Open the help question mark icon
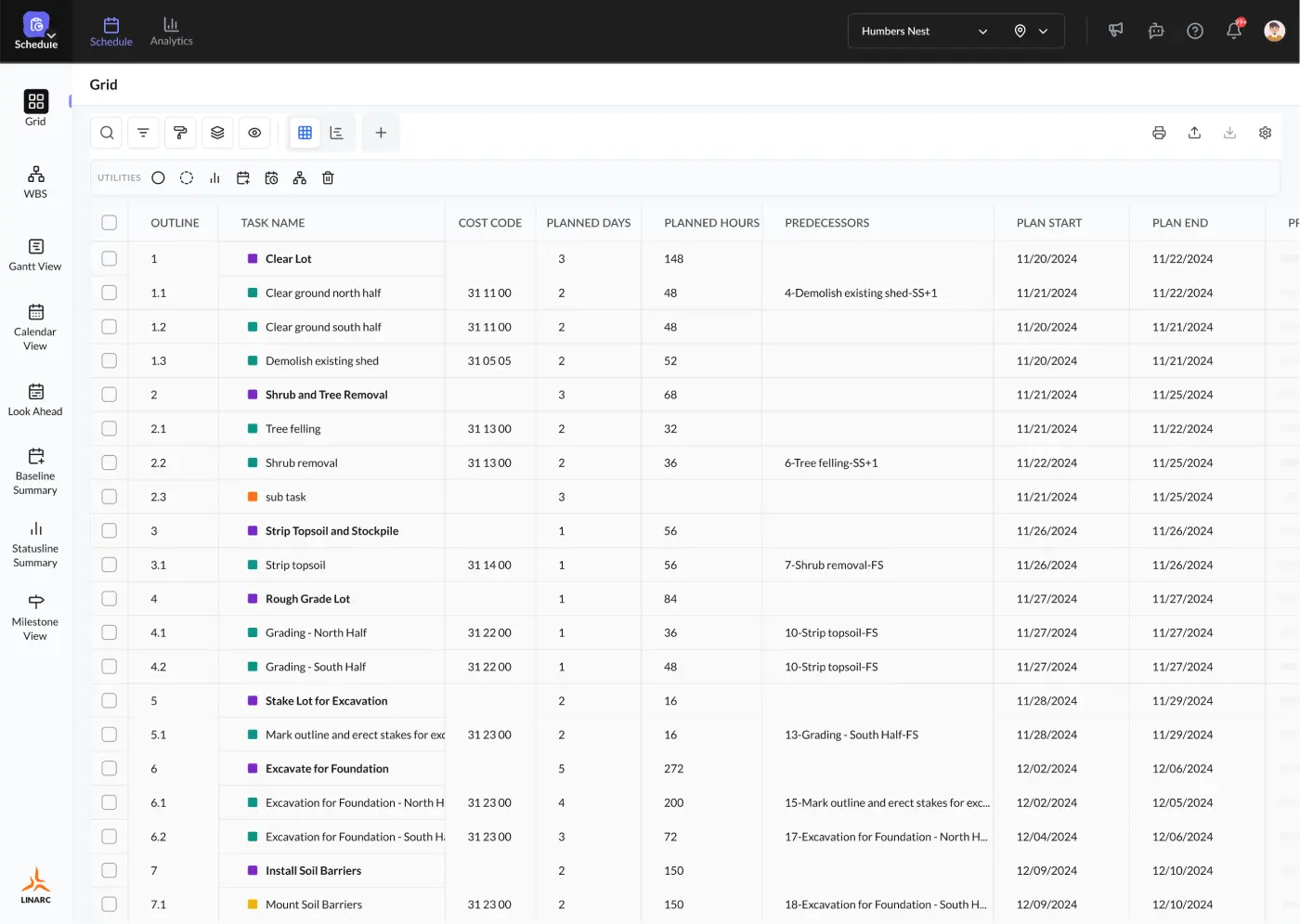This screenshot has height=924, width=1300. click(1195, 31)
